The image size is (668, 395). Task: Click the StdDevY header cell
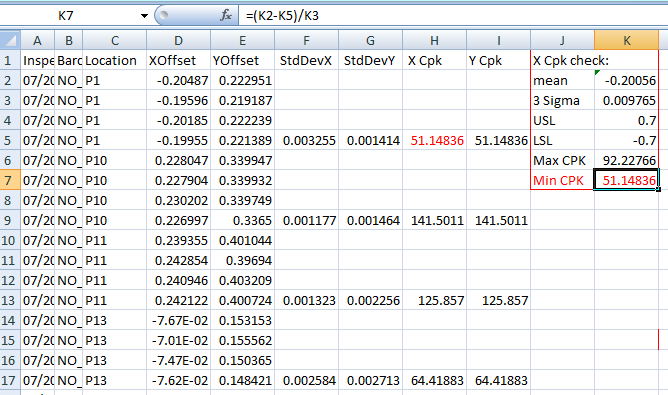[370, 61]
